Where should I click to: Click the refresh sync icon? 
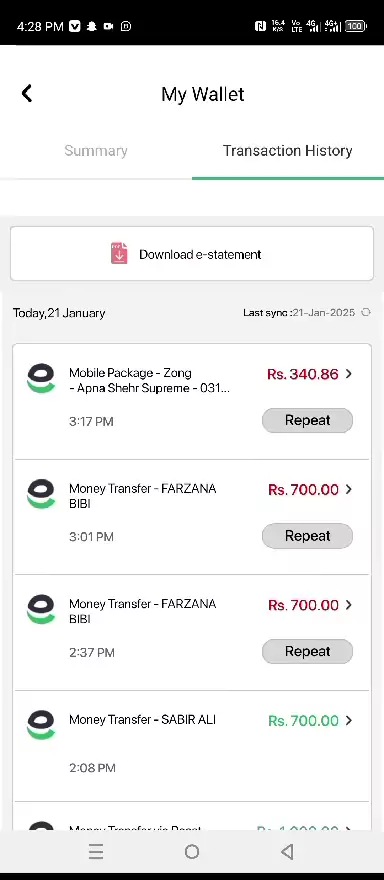(x=366, y=313)
